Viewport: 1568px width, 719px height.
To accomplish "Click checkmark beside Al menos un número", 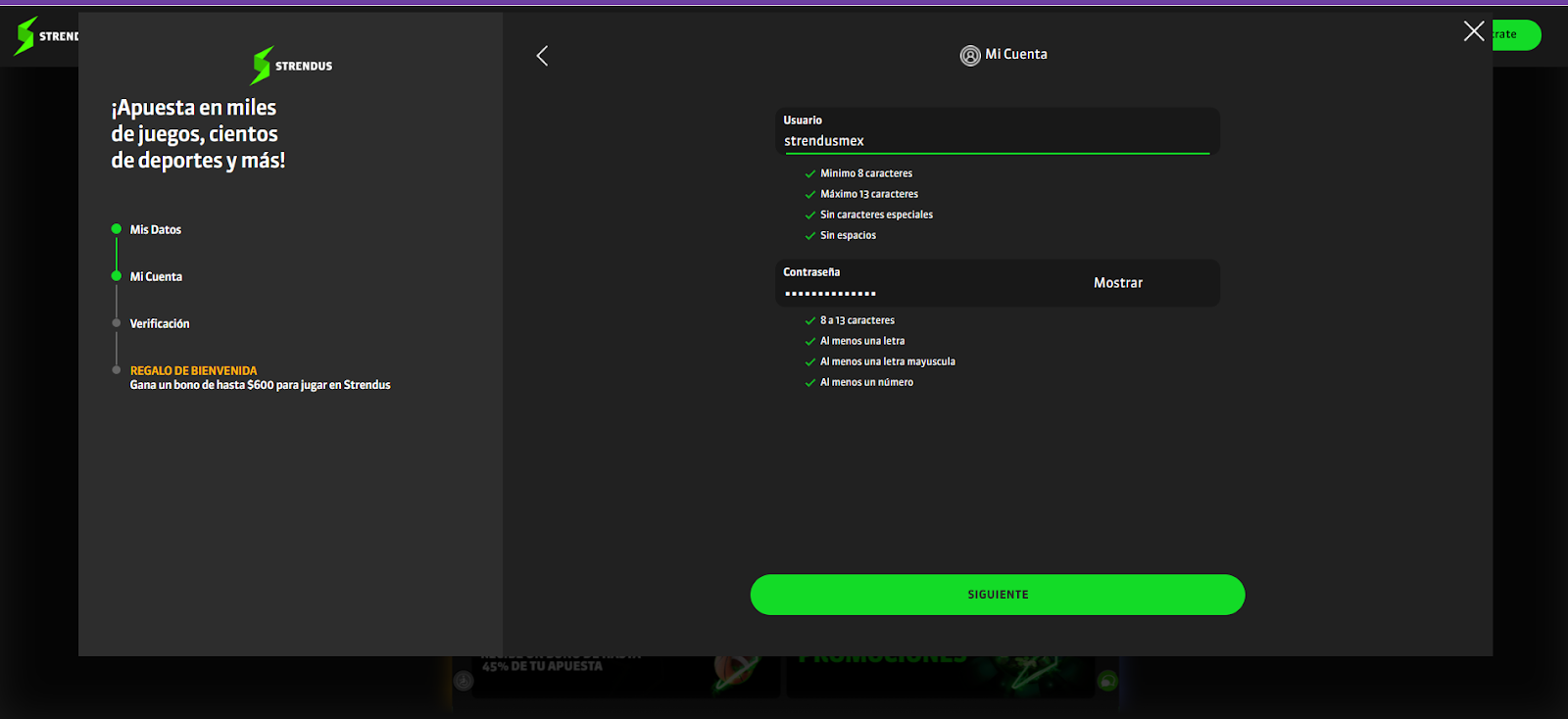I will click(x=810, y=383).
